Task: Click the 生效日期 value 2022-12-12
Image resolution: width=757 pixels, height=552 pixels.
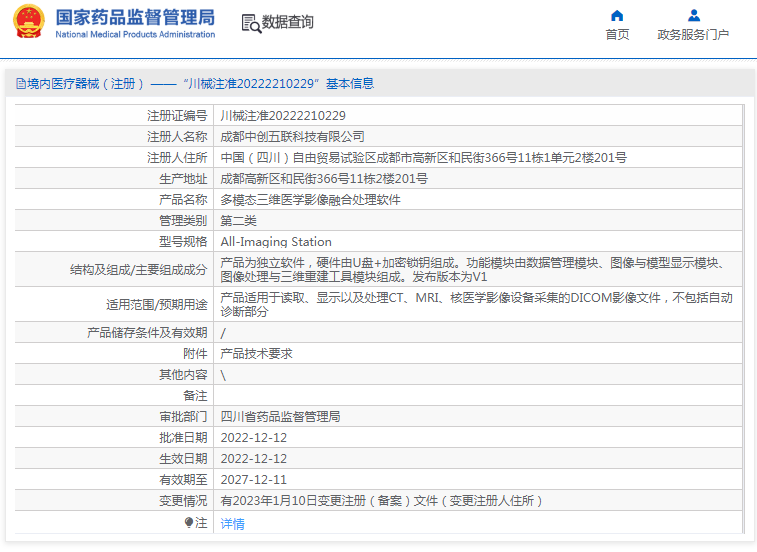Action: coord(254,458)
